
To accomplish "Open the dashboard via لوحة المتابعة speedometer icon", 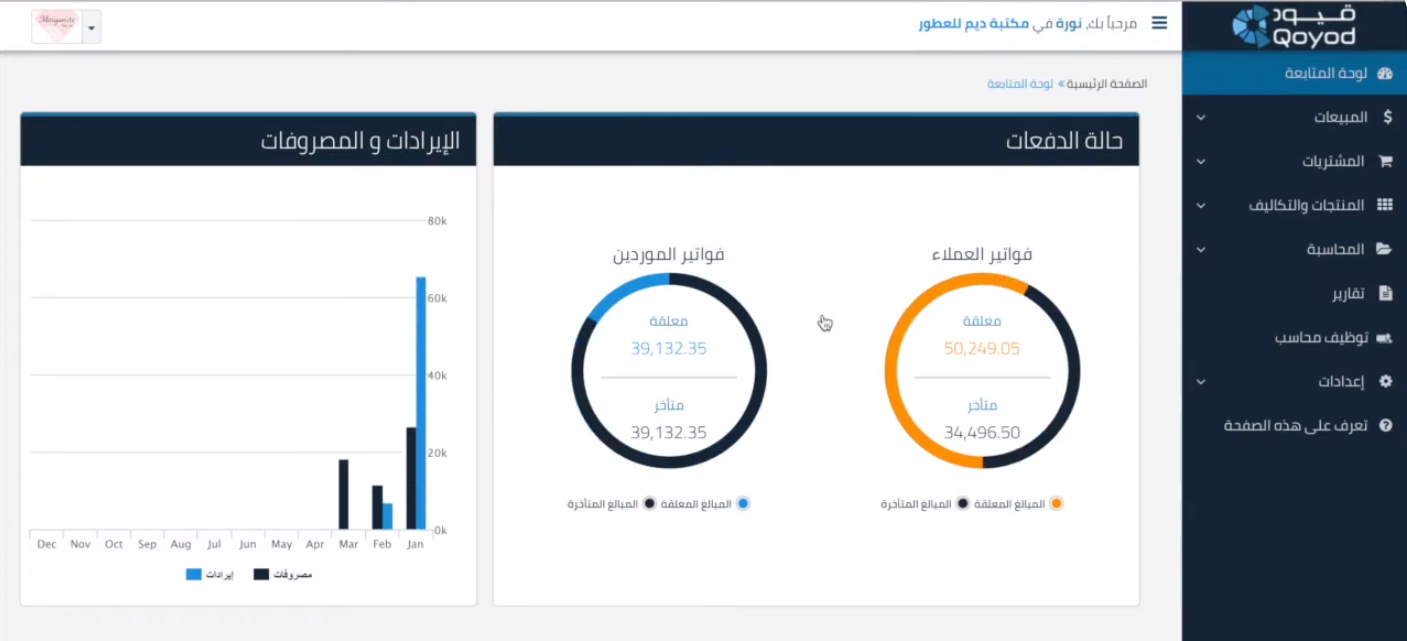I will (1385, 73).
